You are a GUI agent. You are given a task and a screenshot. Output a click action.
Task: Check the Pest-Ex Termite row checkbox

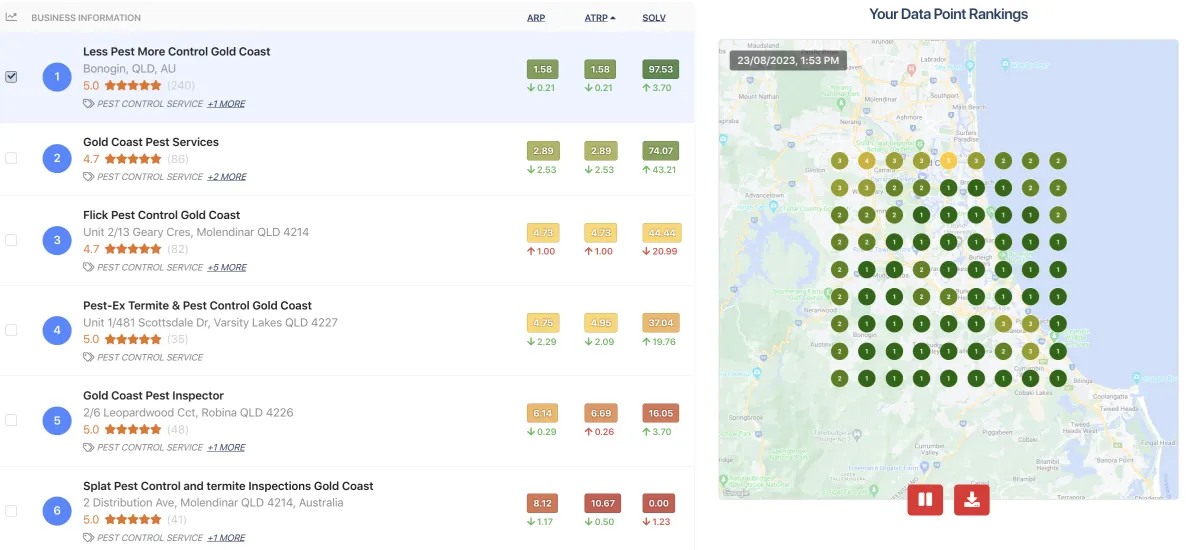[x=11, y=330]
